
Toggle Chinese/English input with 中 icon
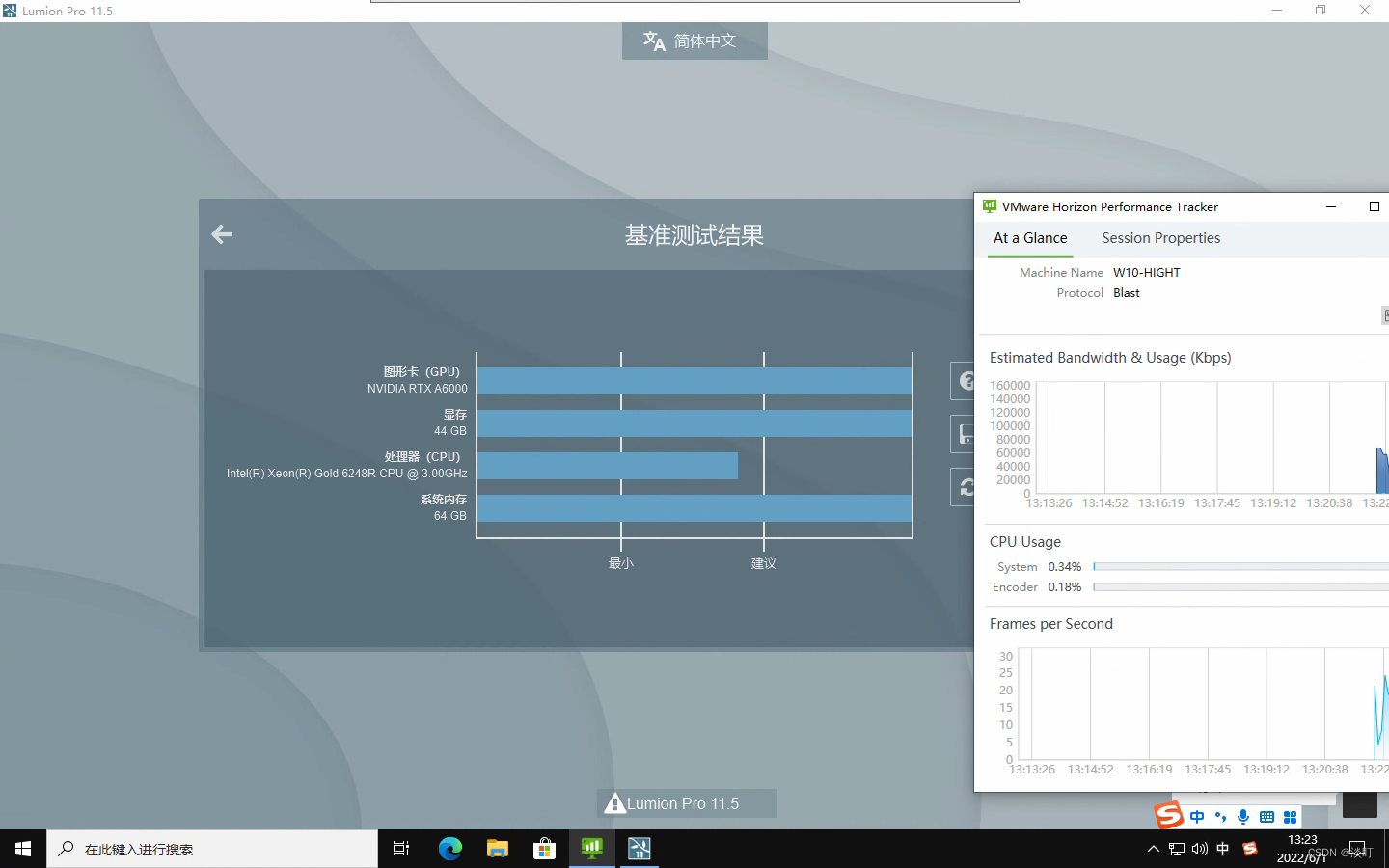click(1197, 816)
